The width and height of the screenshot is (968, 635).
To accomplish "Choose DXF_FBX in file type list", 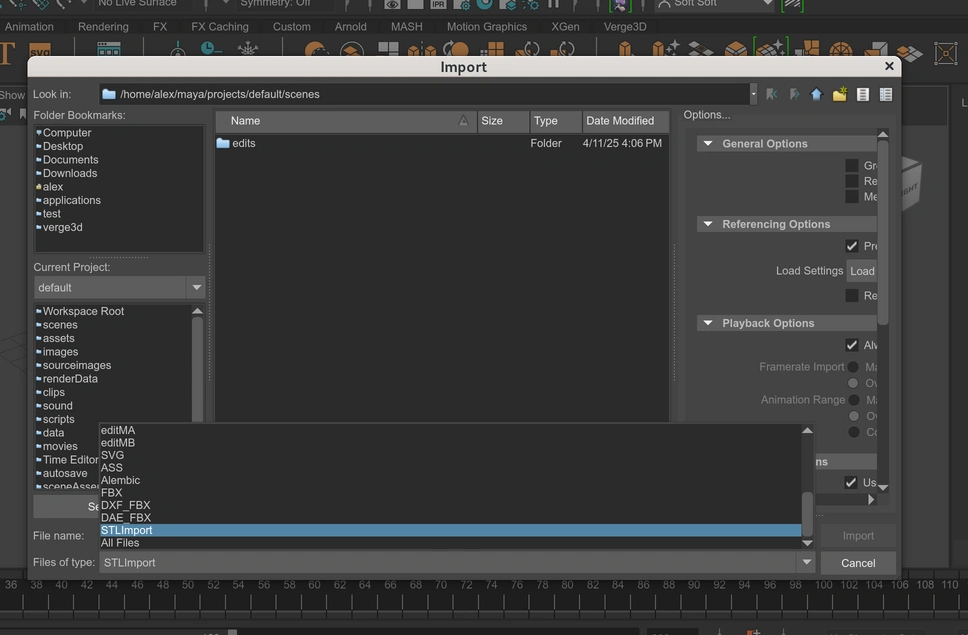I will 450,505.
